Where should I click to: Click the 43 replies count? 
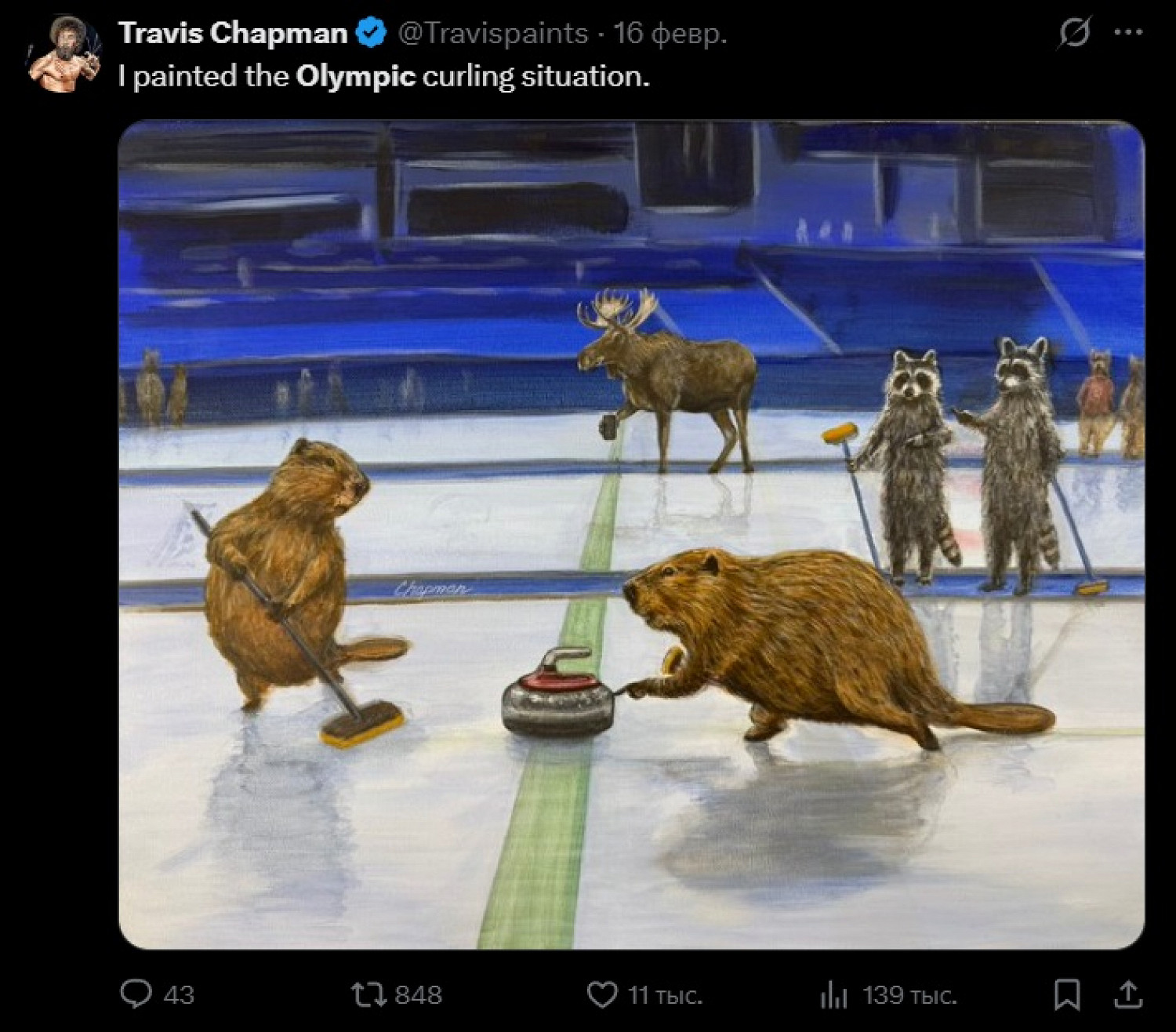179,995
